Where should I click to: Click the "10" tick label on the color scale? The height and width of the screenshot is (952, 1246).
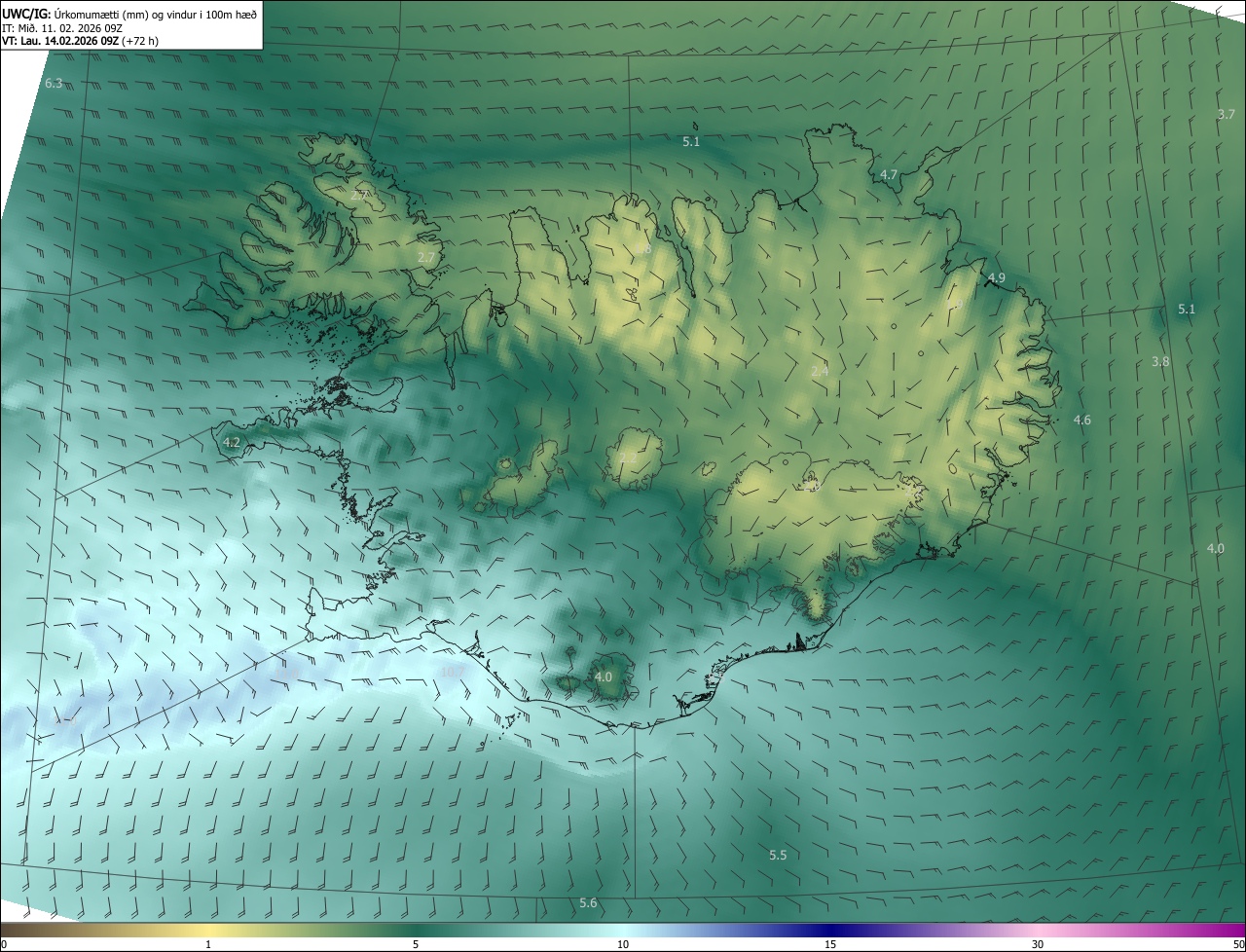[623, 945]
